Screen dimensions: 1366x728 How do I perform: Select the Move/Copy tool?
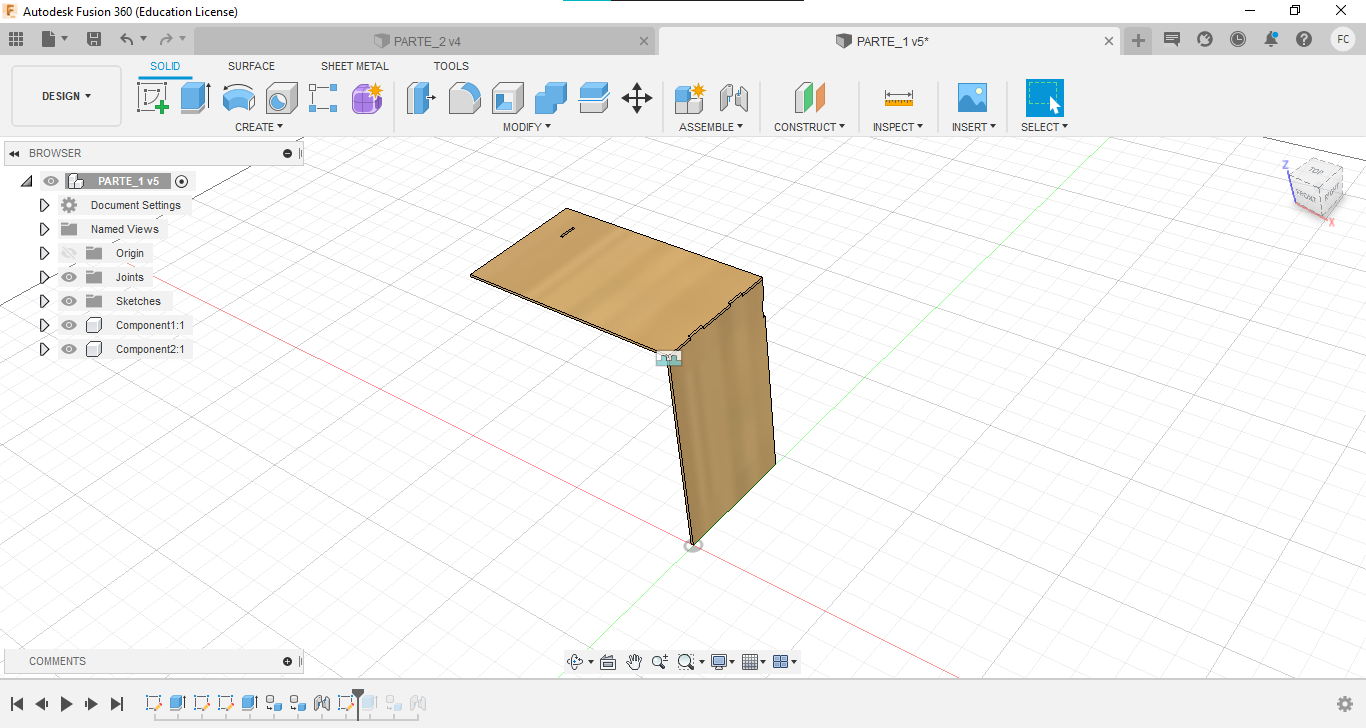pos(637,98)
